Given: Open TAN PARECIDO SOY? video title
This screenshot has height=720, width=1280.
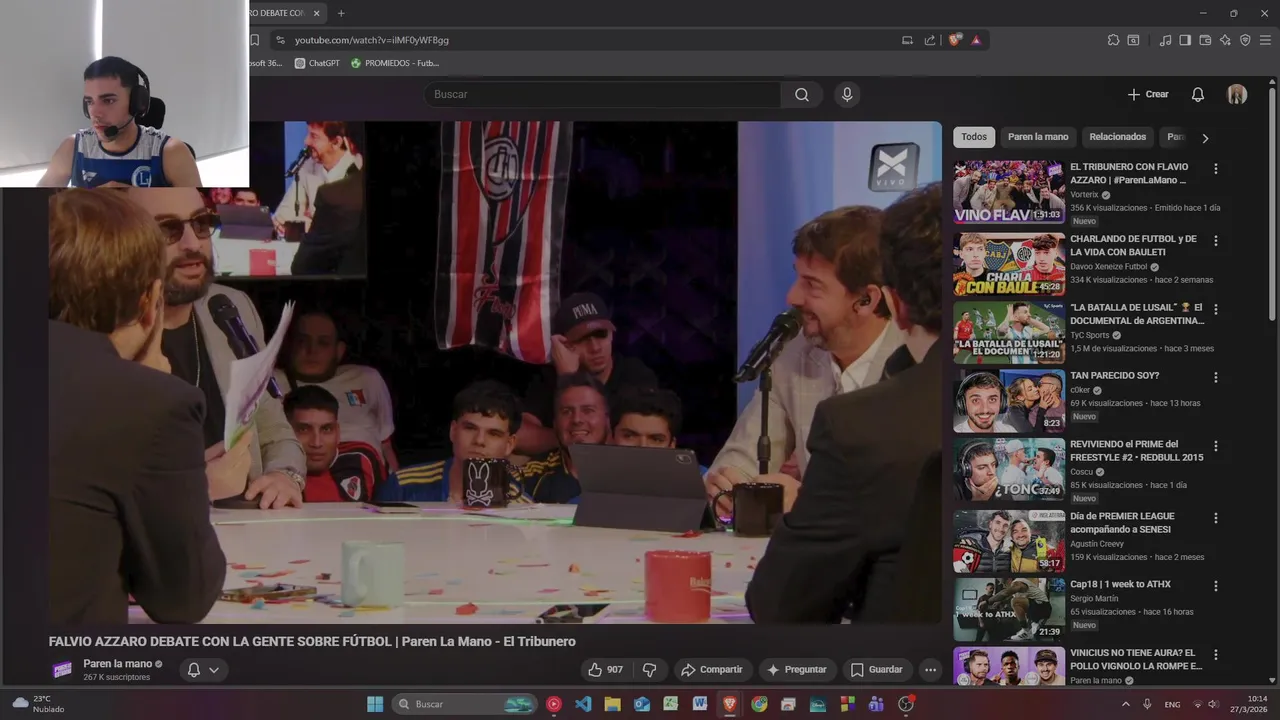Looking at the screenshot, I should [1114, 376].
